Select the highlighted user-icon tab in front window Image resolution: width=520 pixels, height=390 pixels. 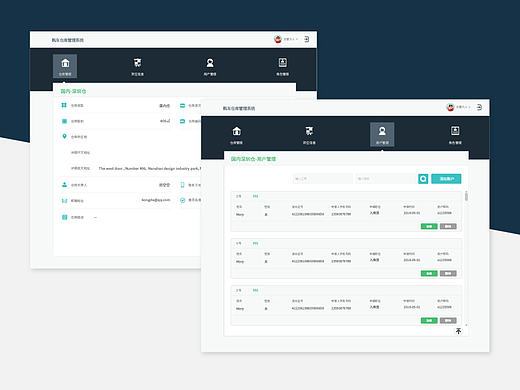(382, 135)
